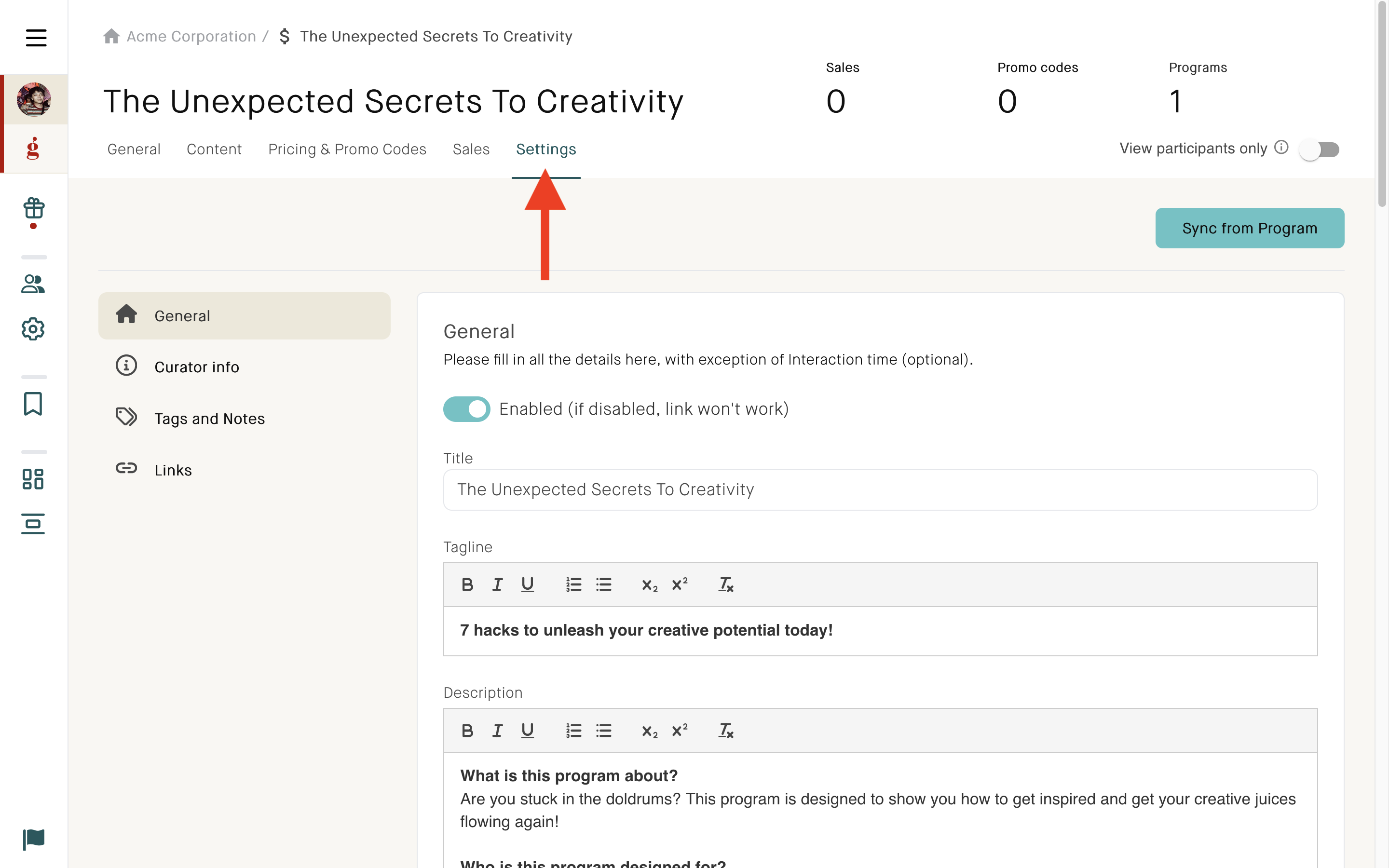Image resolution: width=1389 pixels, height=868 pixels.
Task: Switch to the Content tab
Action: click(x=214, y=149)
